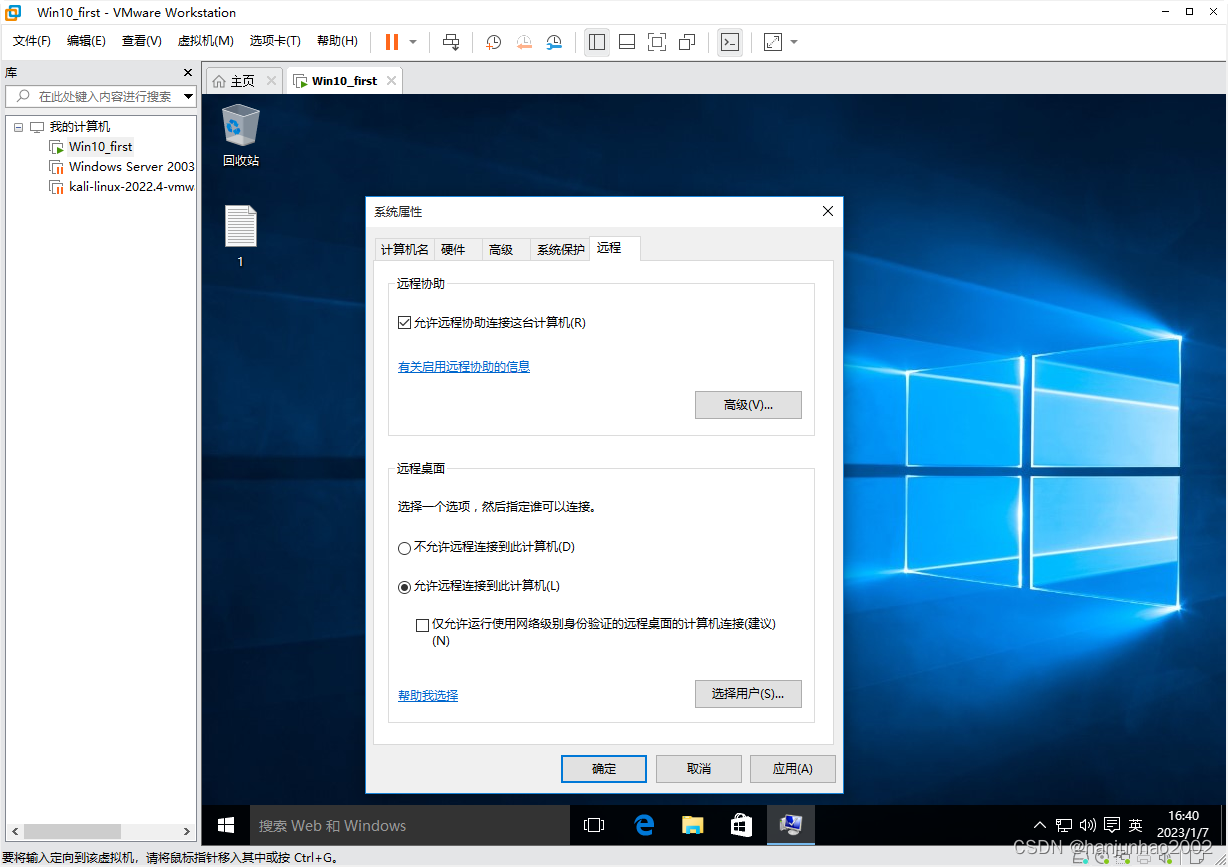The height and width of the screenshot is (867, 1228).
Task: Toggle the console view icon
Action: pos(730,42)
